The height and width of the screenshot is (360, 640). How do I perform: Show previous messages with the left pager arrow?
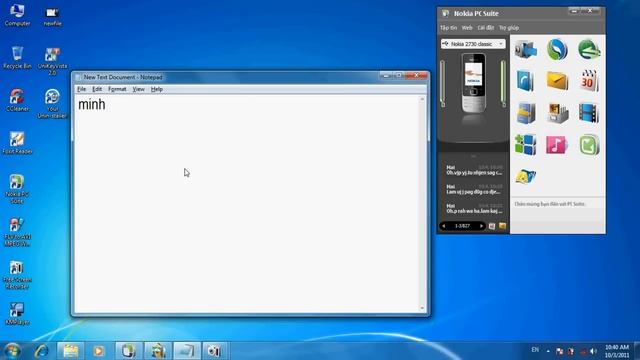(x=444, y=226)
